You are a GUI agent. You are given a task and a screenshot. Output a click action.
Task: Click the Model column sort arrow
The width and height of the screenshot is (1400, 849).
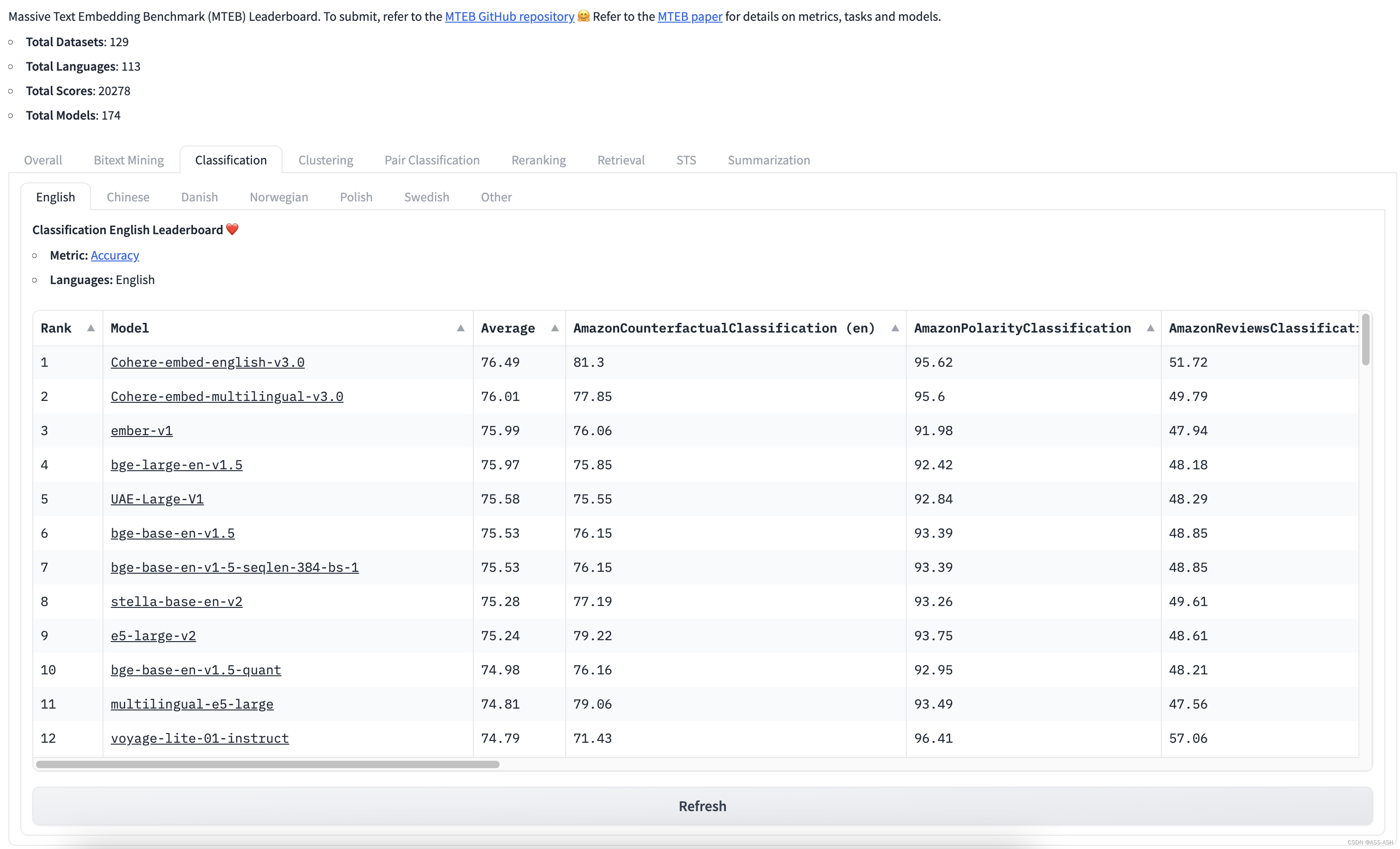[x=460, y=328]
